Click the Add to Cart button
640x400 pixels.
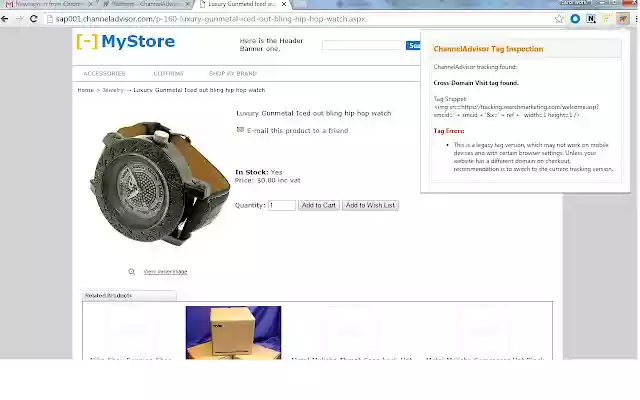(318, 205)
